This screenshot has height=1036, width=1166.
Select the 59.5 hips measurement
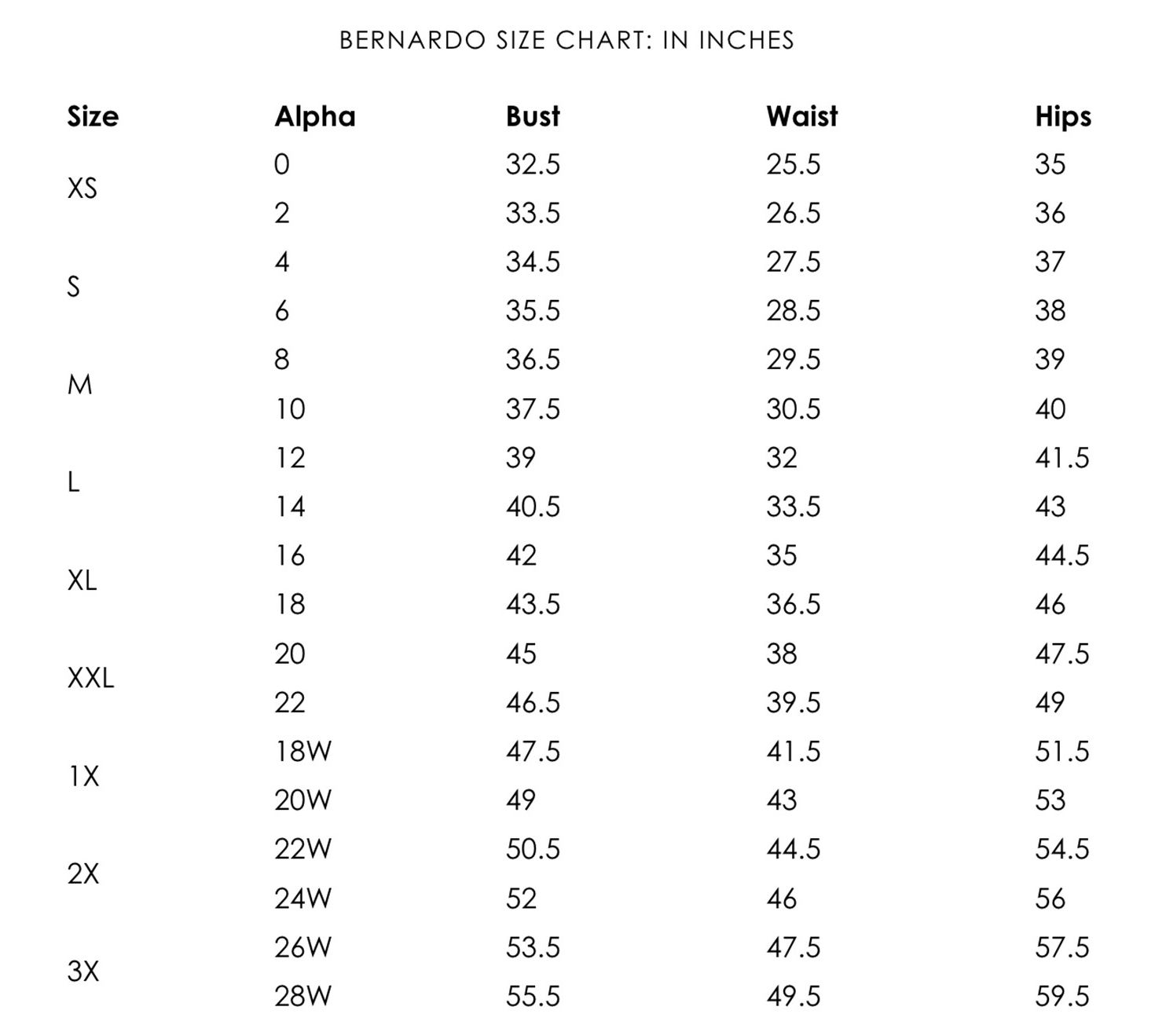[1061, 996]
